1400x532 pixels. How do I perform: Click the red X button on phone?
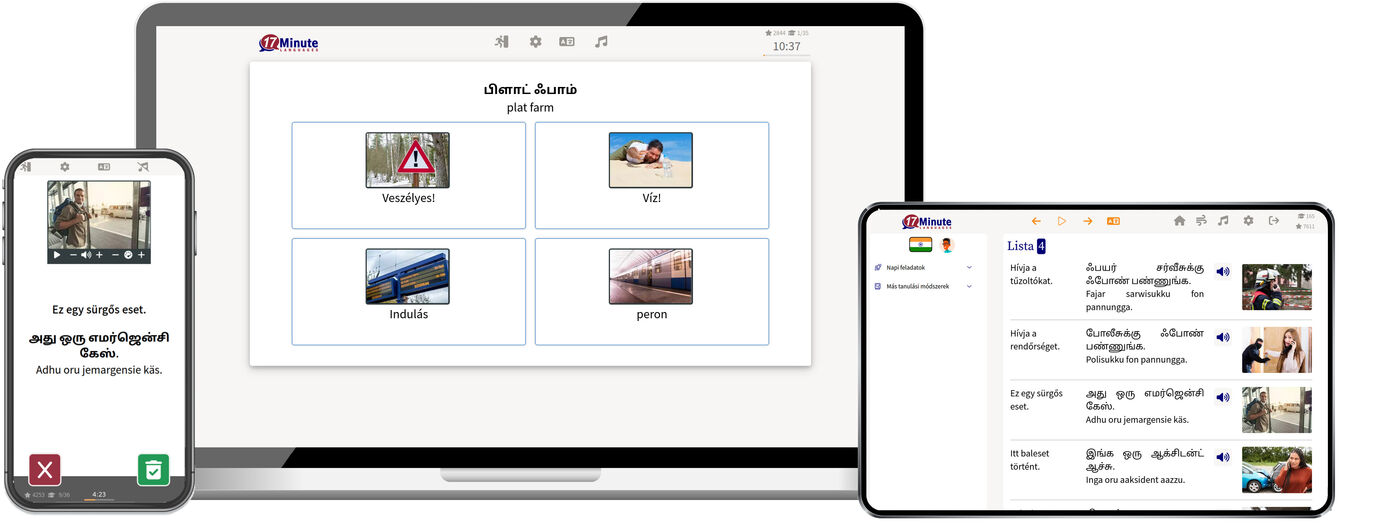click(x=45, y=469)
